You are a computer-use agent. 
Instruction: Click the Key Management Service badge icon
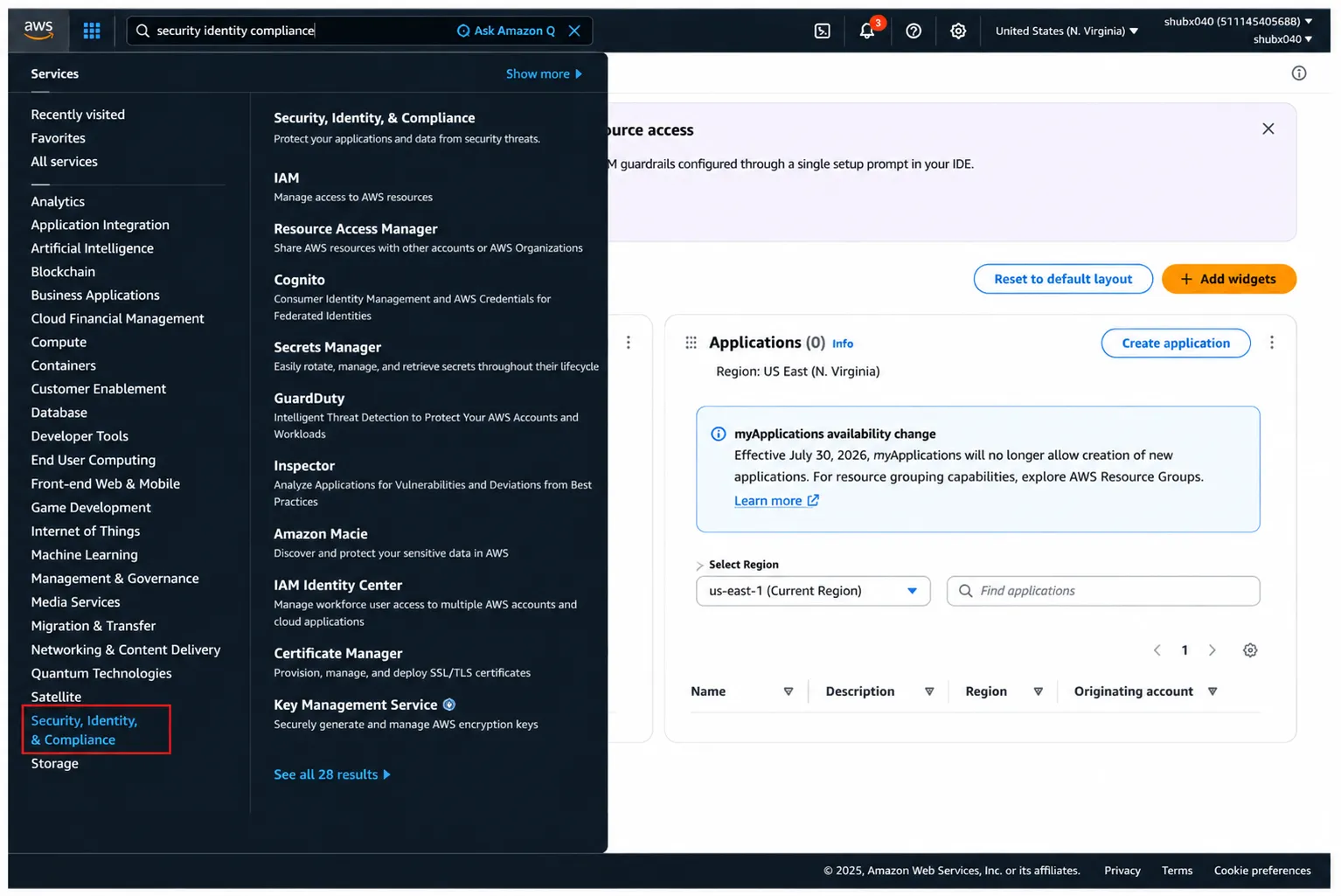(x=449, y=705)
